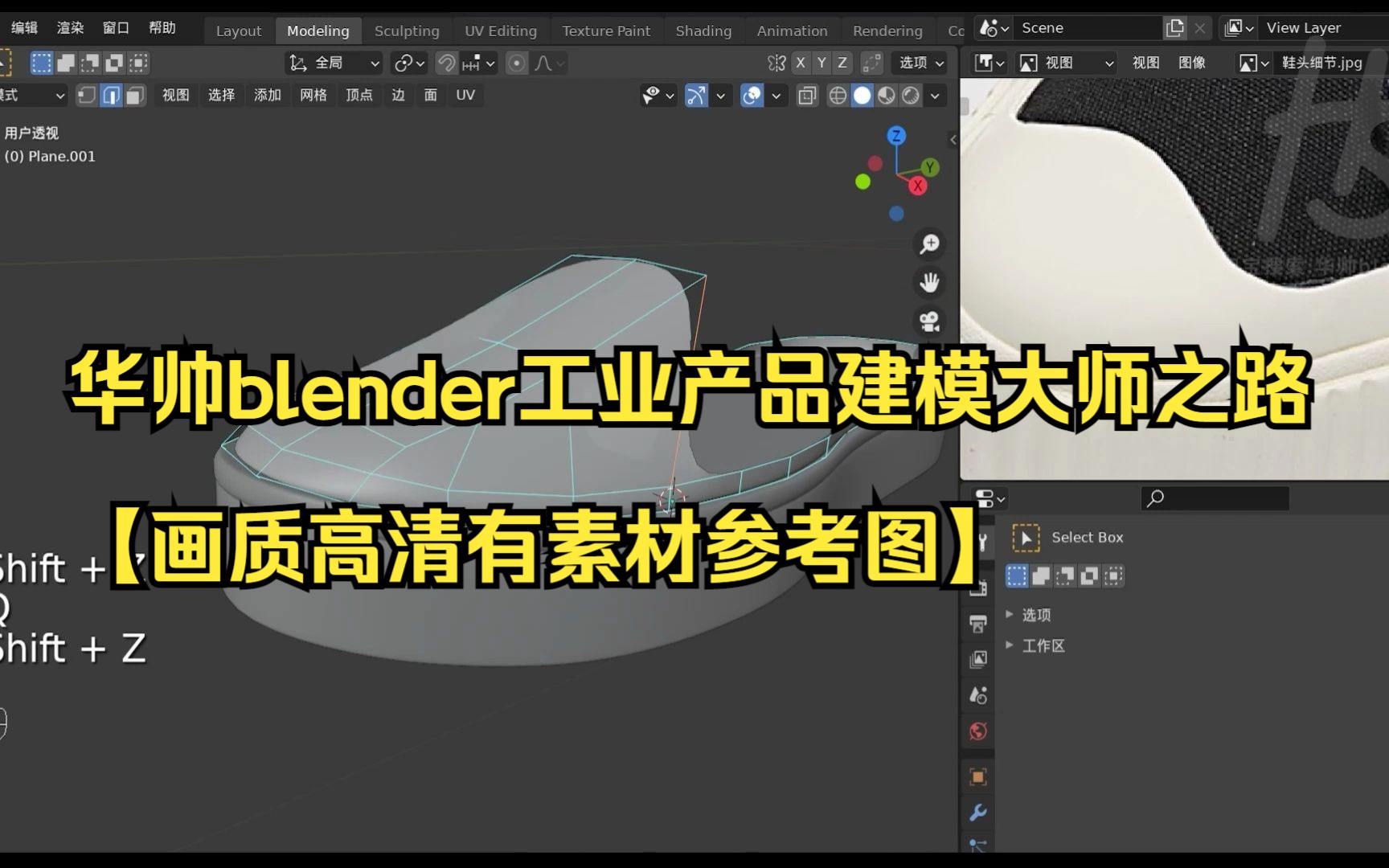Open the object visibility eye dropdown

[x=658, y=96]
